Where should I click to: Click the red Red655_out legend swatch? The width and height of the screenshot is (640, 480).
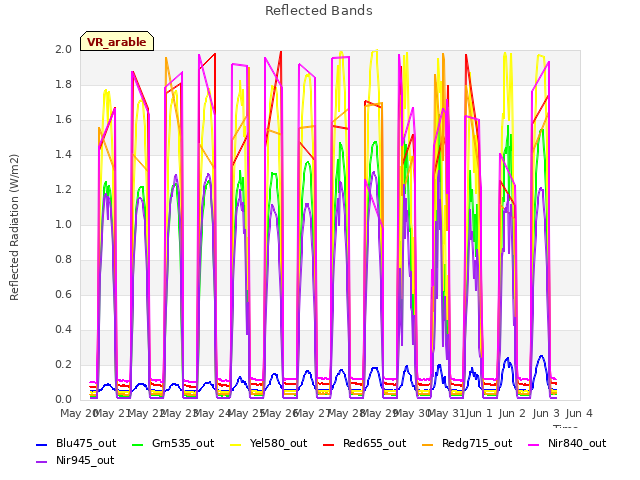point(329,444)
